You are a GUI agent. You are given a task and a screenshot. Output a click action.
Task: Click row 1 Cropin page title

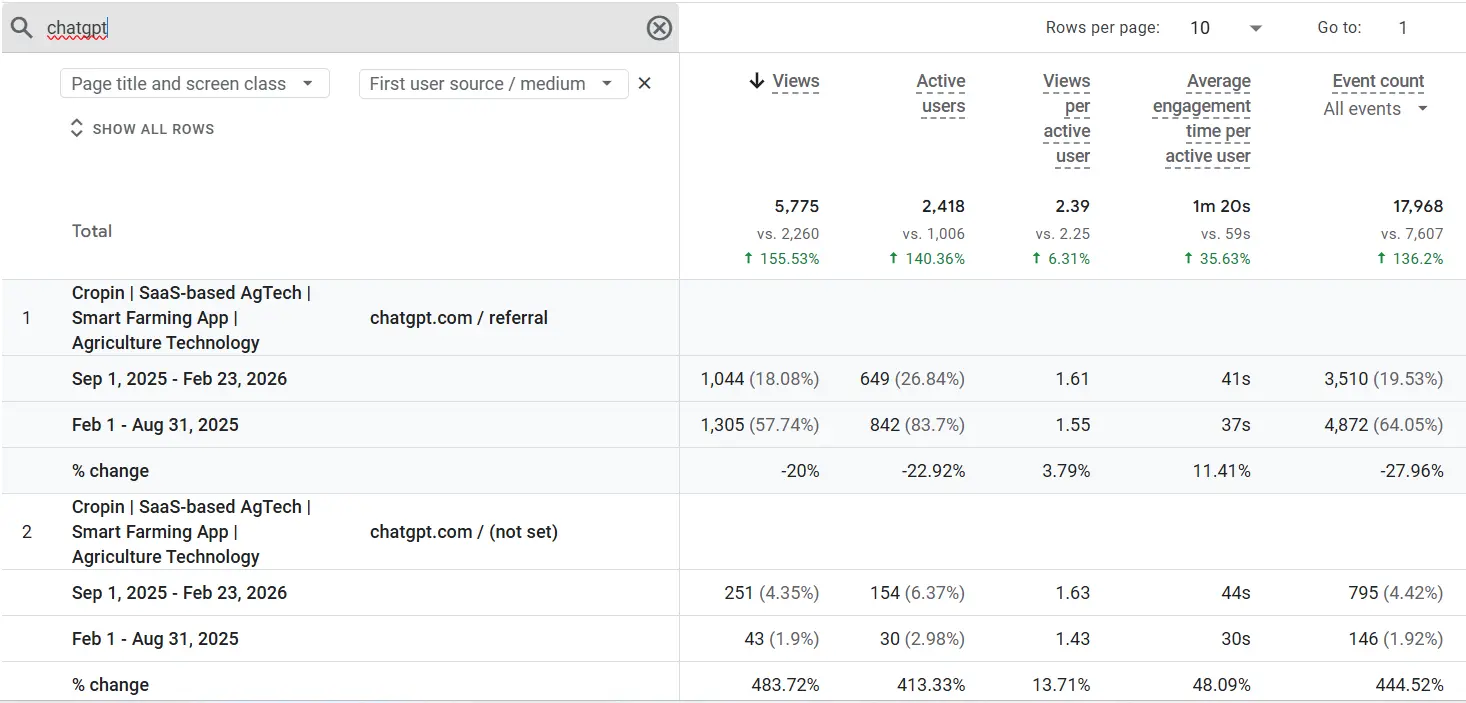190,318
